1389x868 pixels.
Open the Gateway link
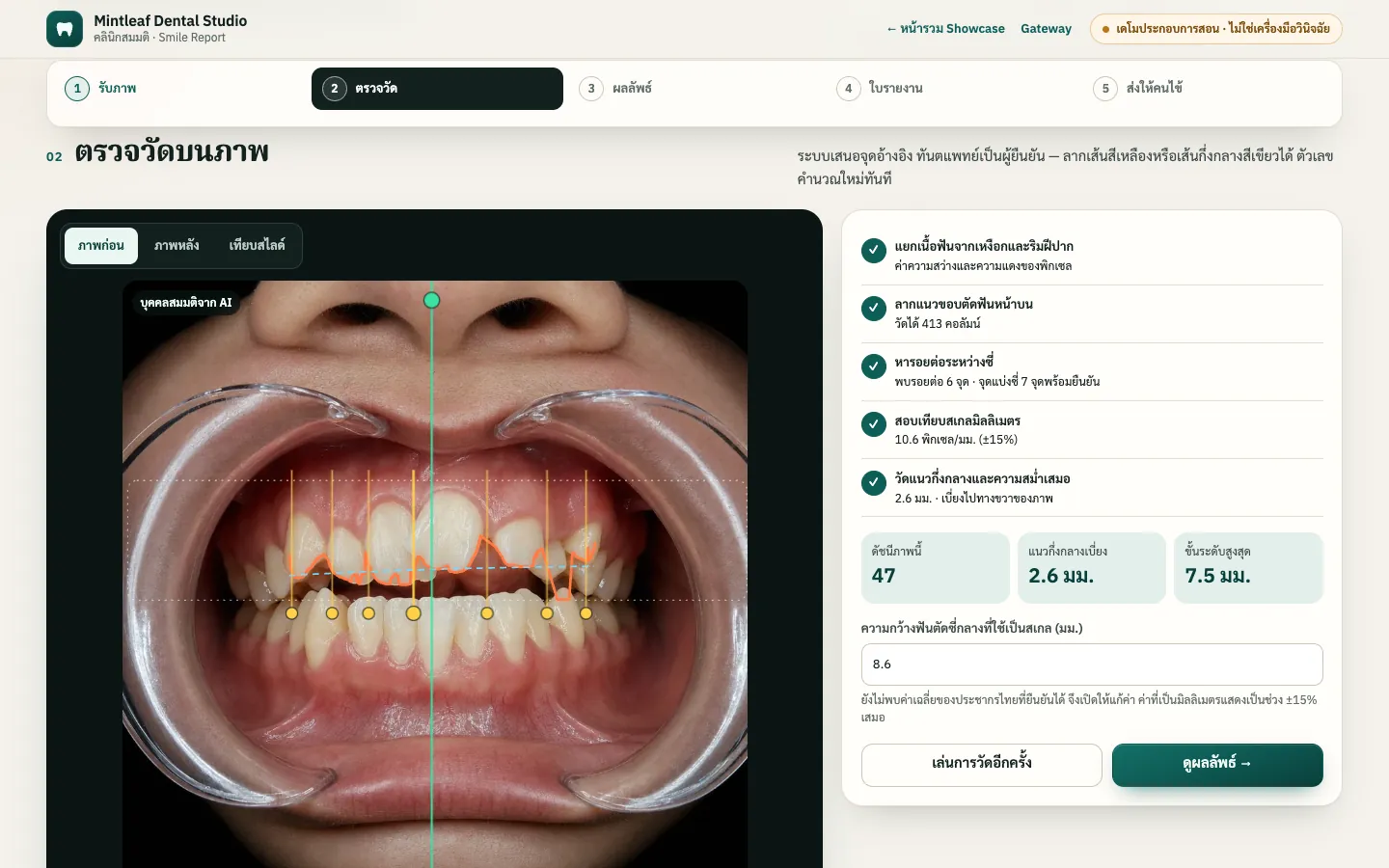coord(1047,29)
